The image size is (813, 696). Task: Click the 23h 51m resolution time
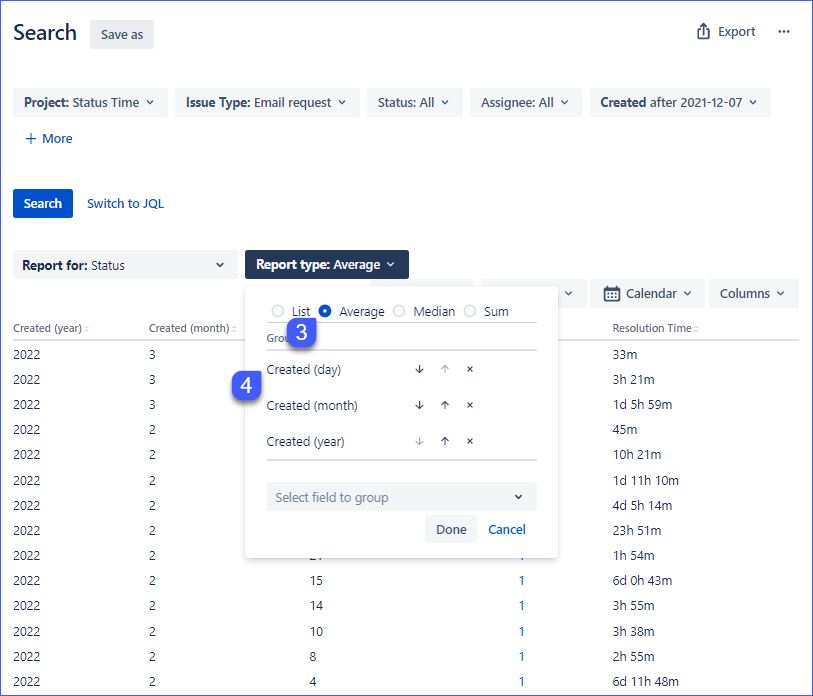click(x=637, y=530)
